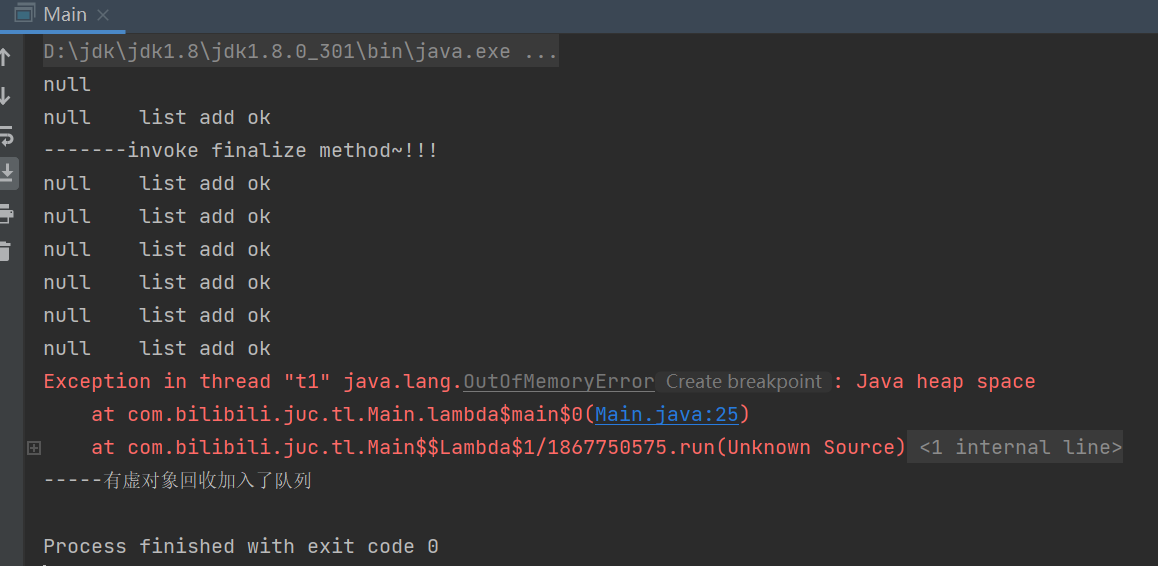
Task: Click the "invoke finalize method" output line
Action: 240,151
